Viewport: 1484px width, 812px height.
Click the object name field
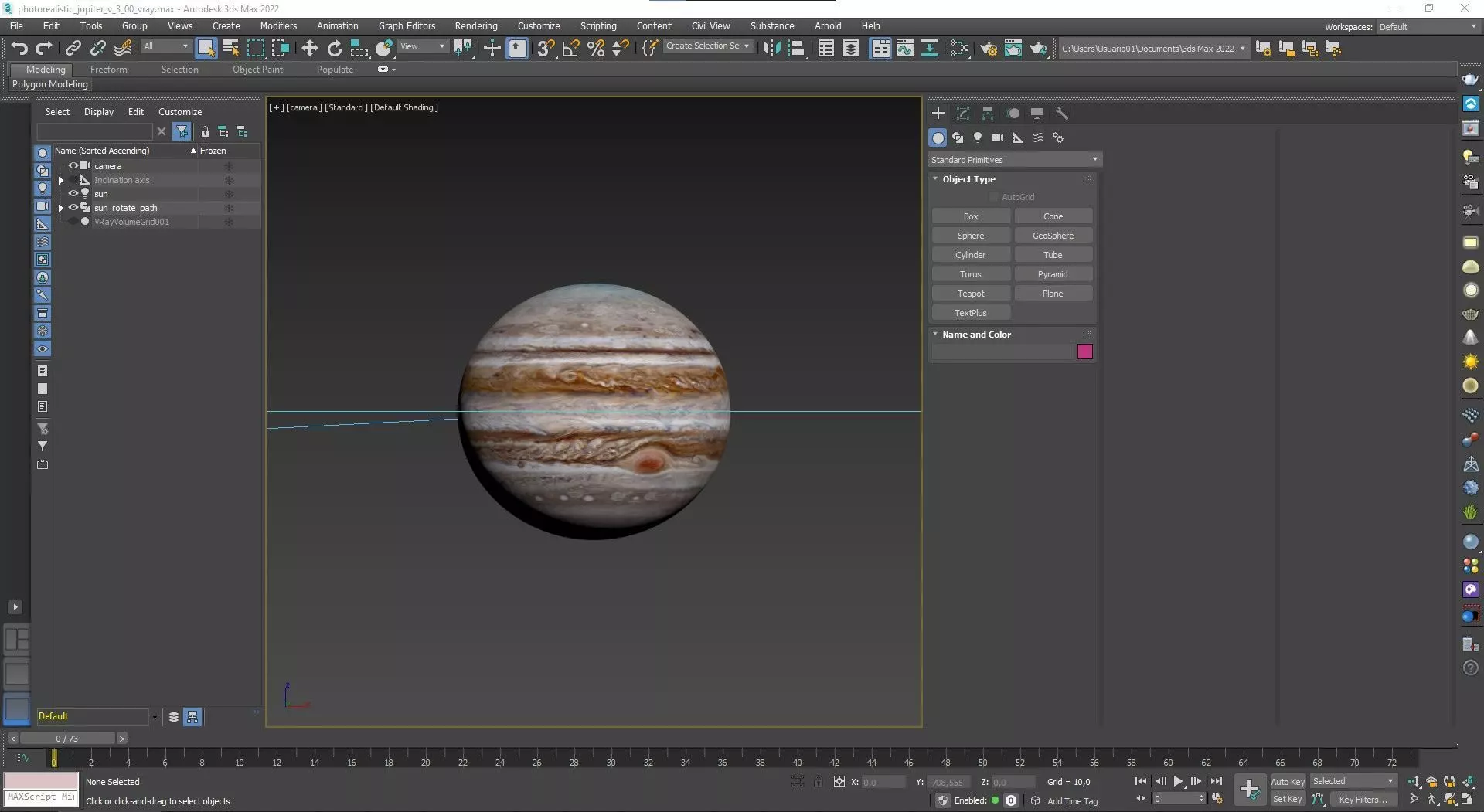[x=1002, y=352]
